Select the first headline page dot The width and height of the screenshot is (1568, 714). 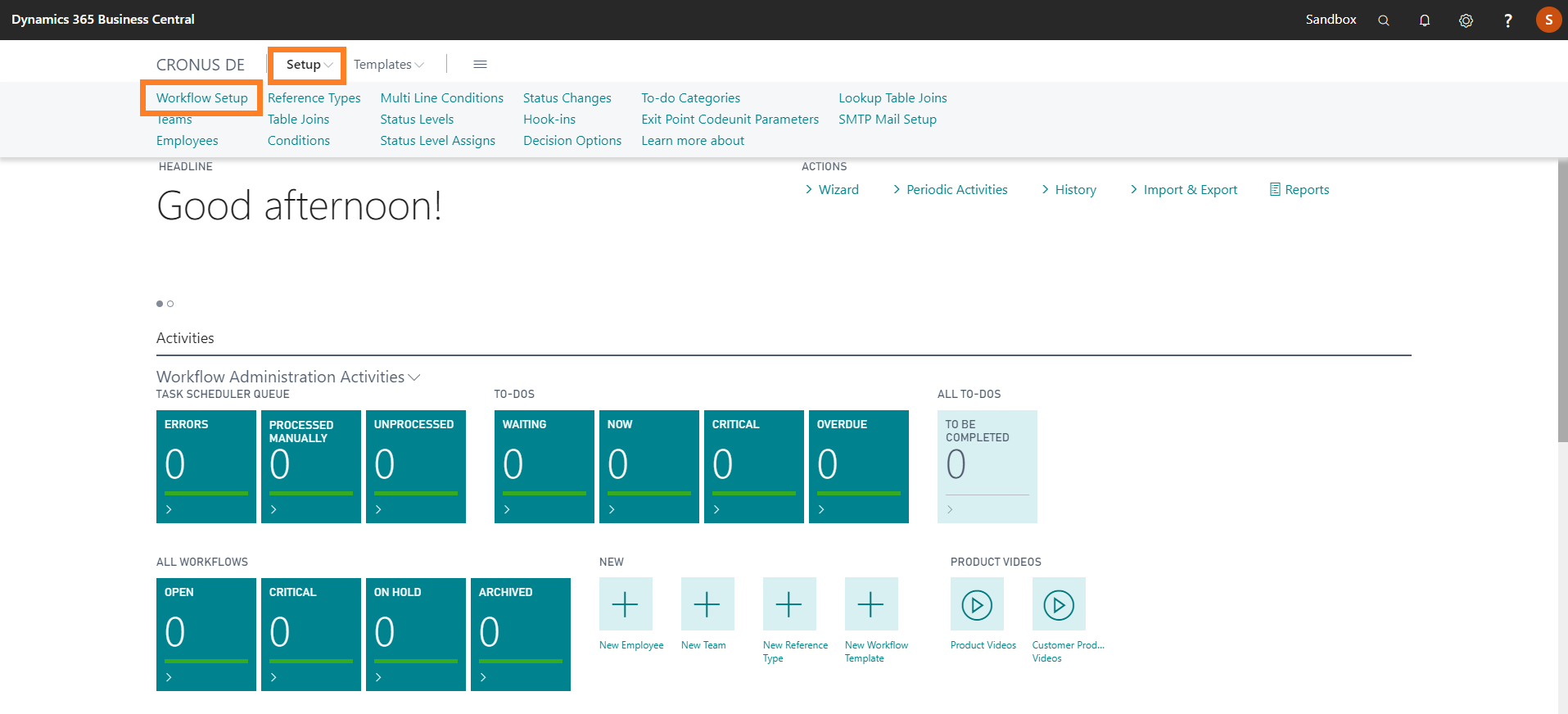[x=160, y=304]
